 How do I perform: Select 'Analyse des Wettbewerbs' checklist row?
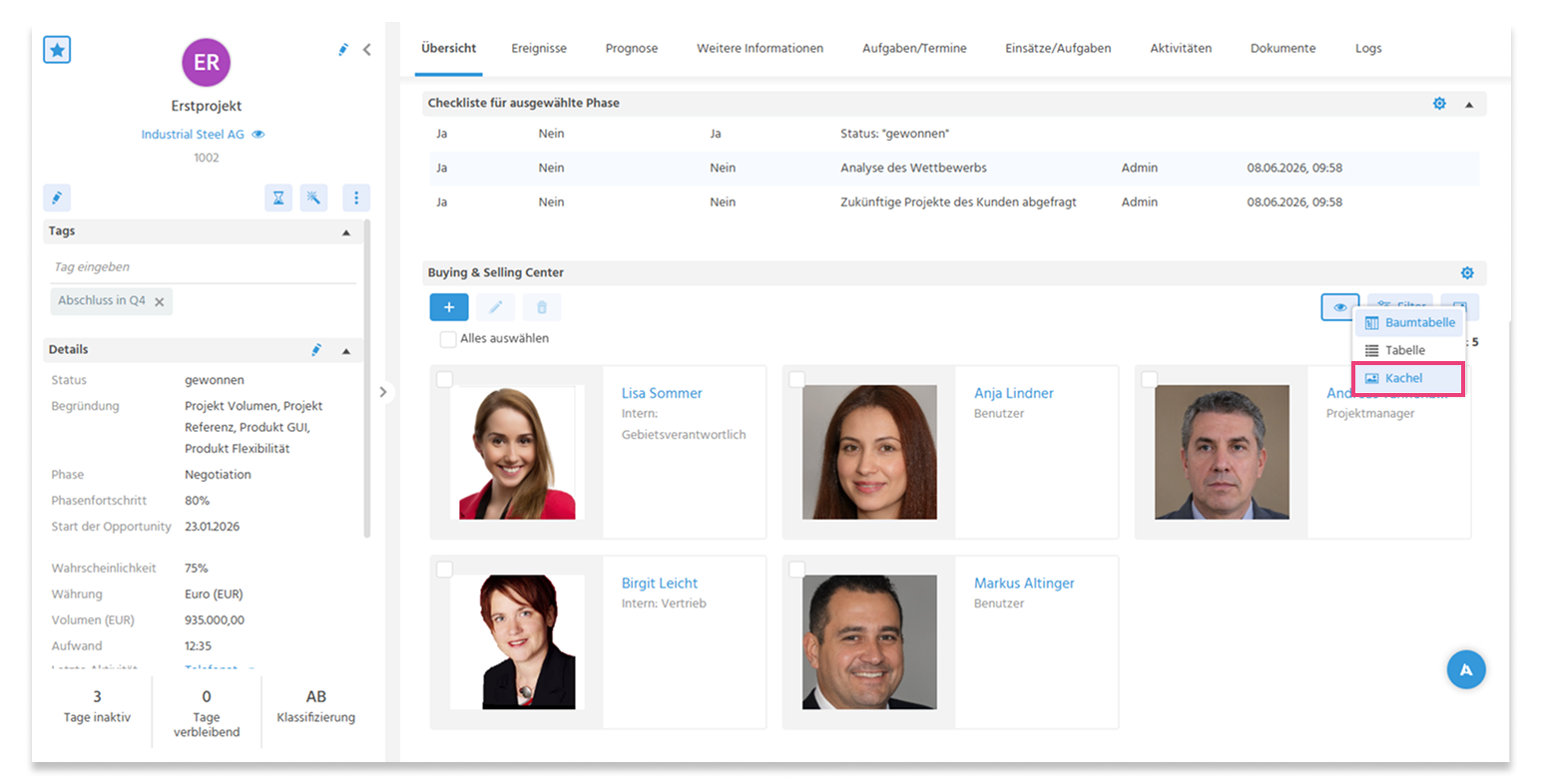tap(954, 168)
